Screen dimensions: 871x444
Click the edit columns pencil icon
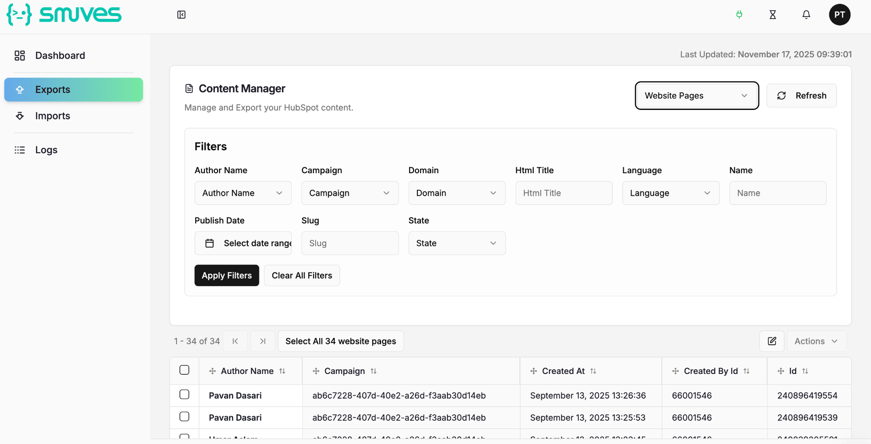(x=772, y=341)
